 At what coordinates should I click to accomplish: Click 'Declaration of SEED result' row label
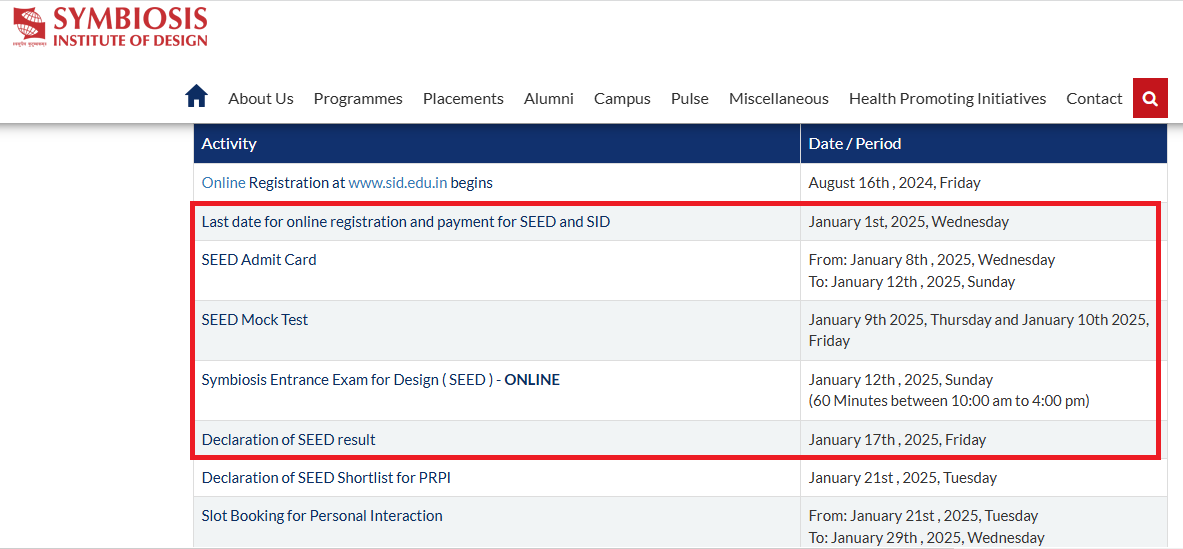pos(288,440)
